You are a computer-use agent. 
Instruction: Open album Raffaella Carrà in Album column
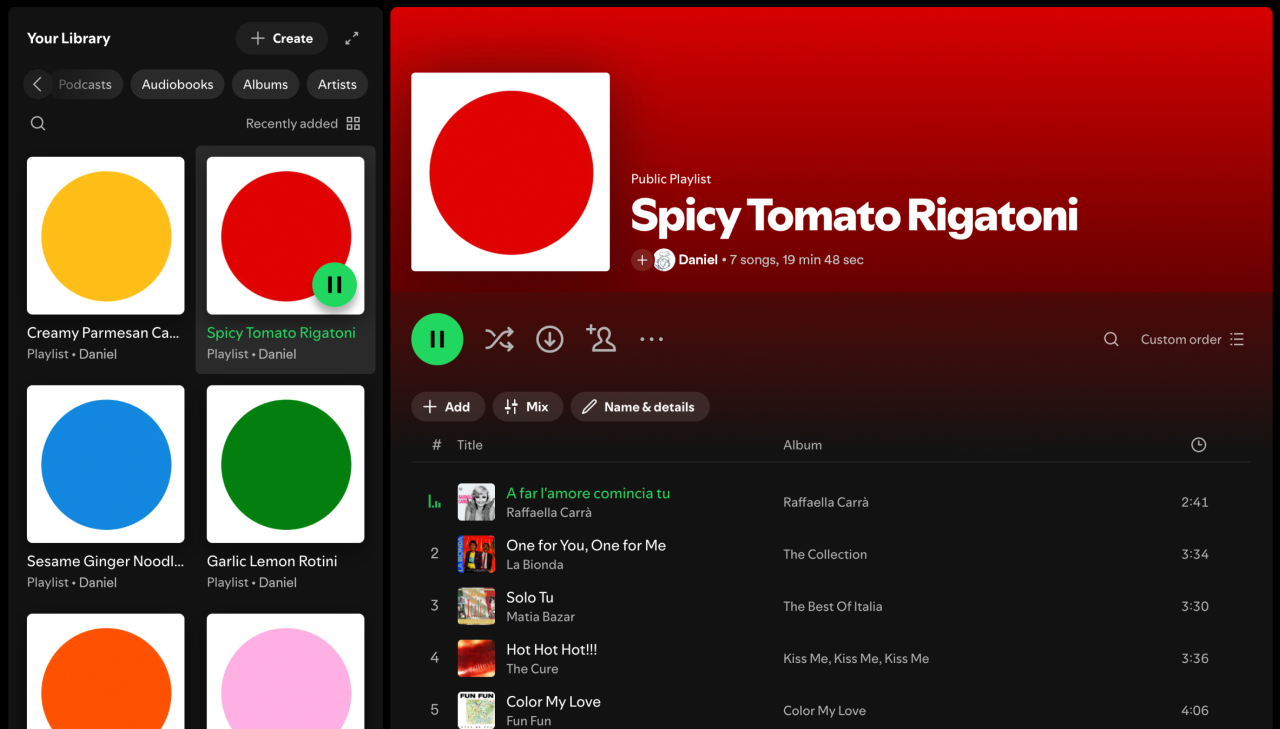tap(826, 502)
